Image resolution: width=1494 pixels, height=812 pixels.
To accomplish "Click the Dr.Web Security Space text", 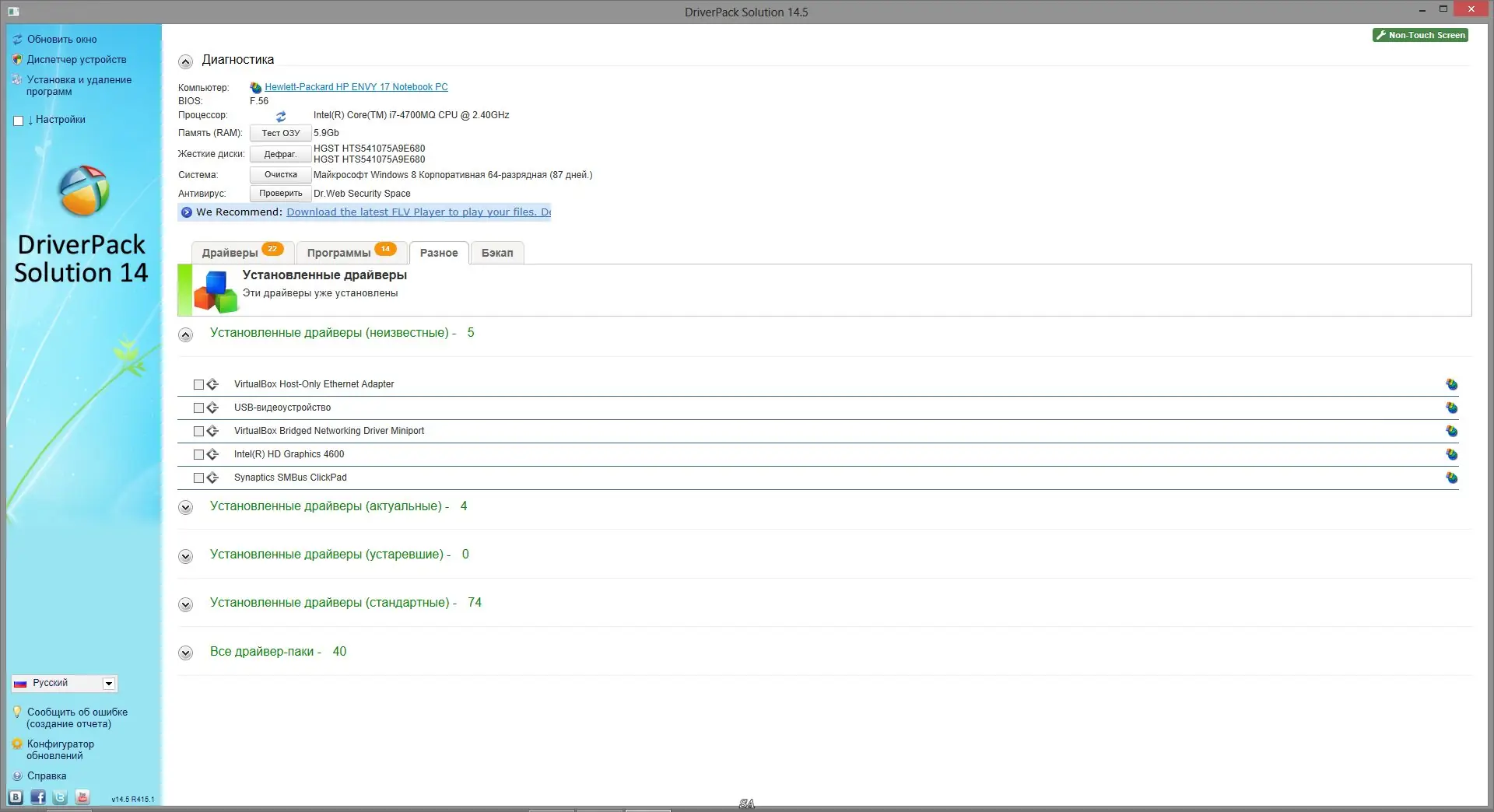I will 362,194.
